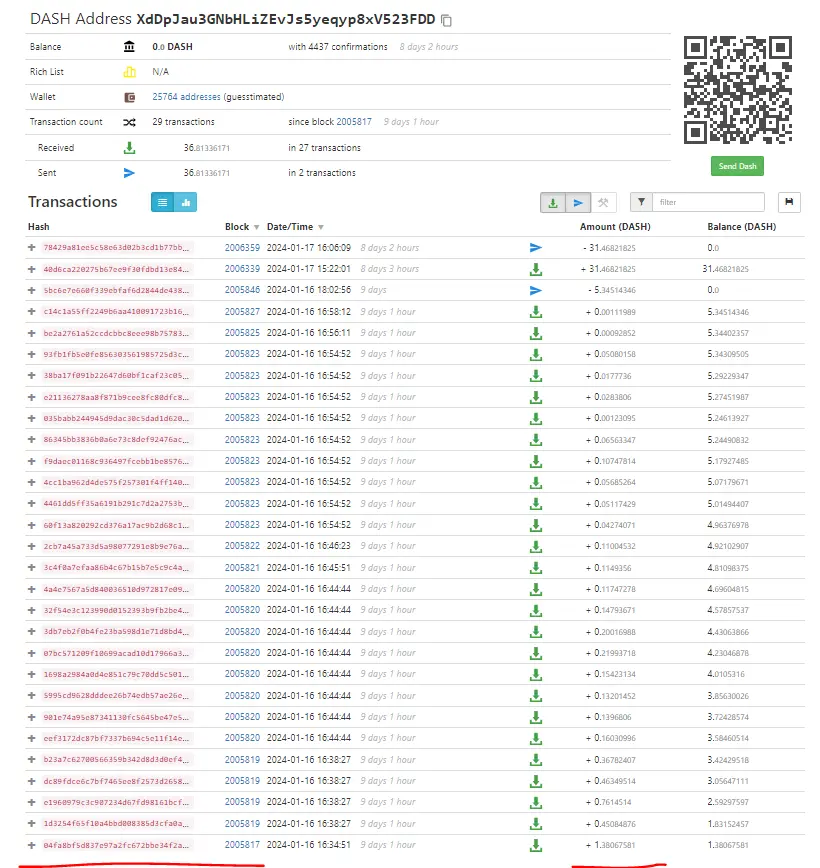Click the Rich List chart icon
This screenshot has height=868, width=820.
(x=129, y=72)
